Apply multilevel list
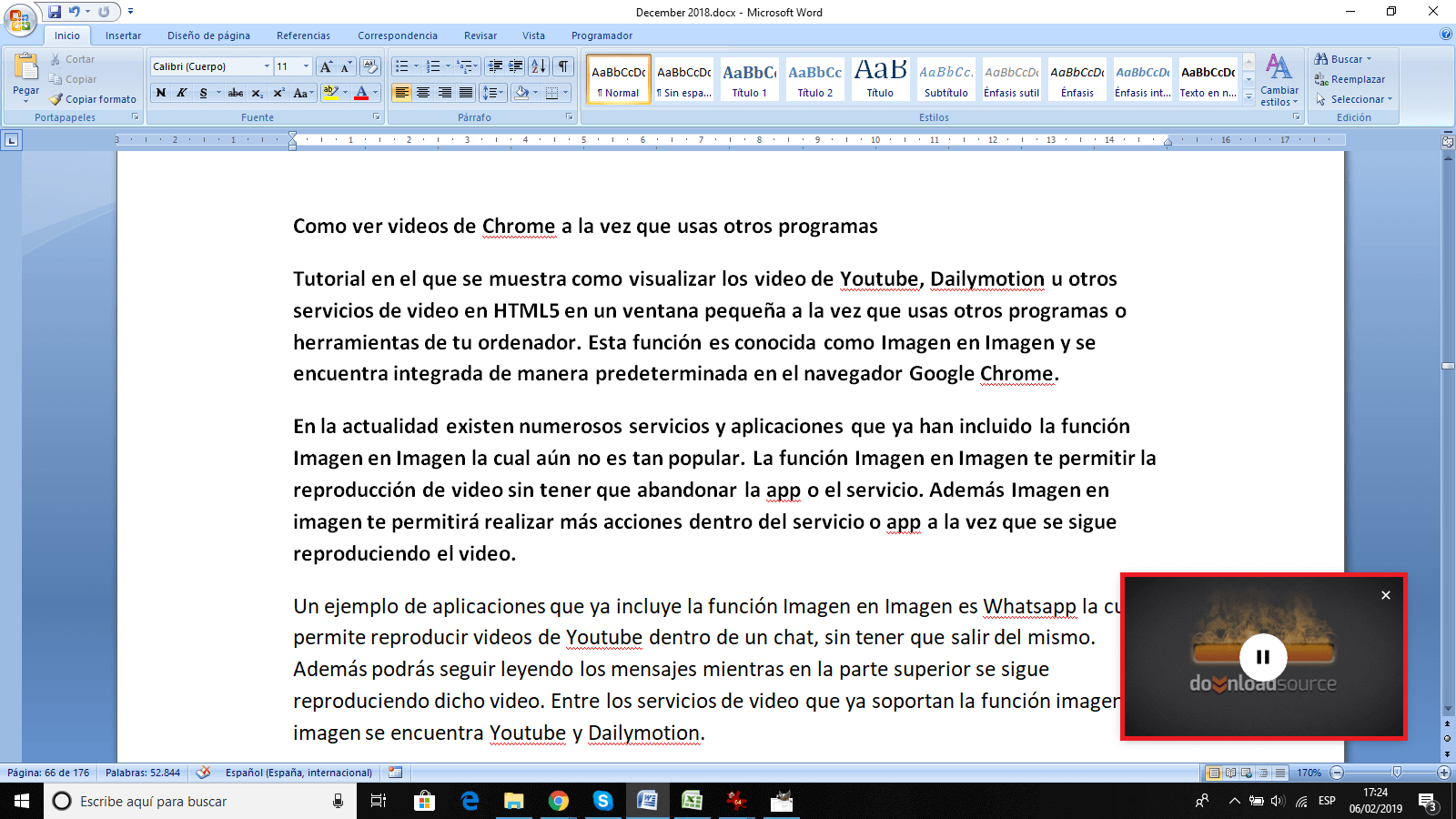 pos(465,66)
